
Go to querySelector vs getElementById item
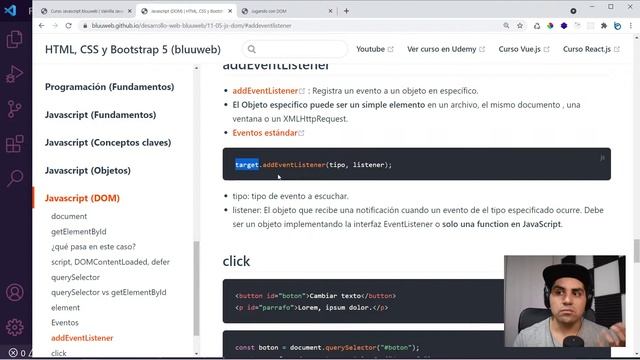109,292
